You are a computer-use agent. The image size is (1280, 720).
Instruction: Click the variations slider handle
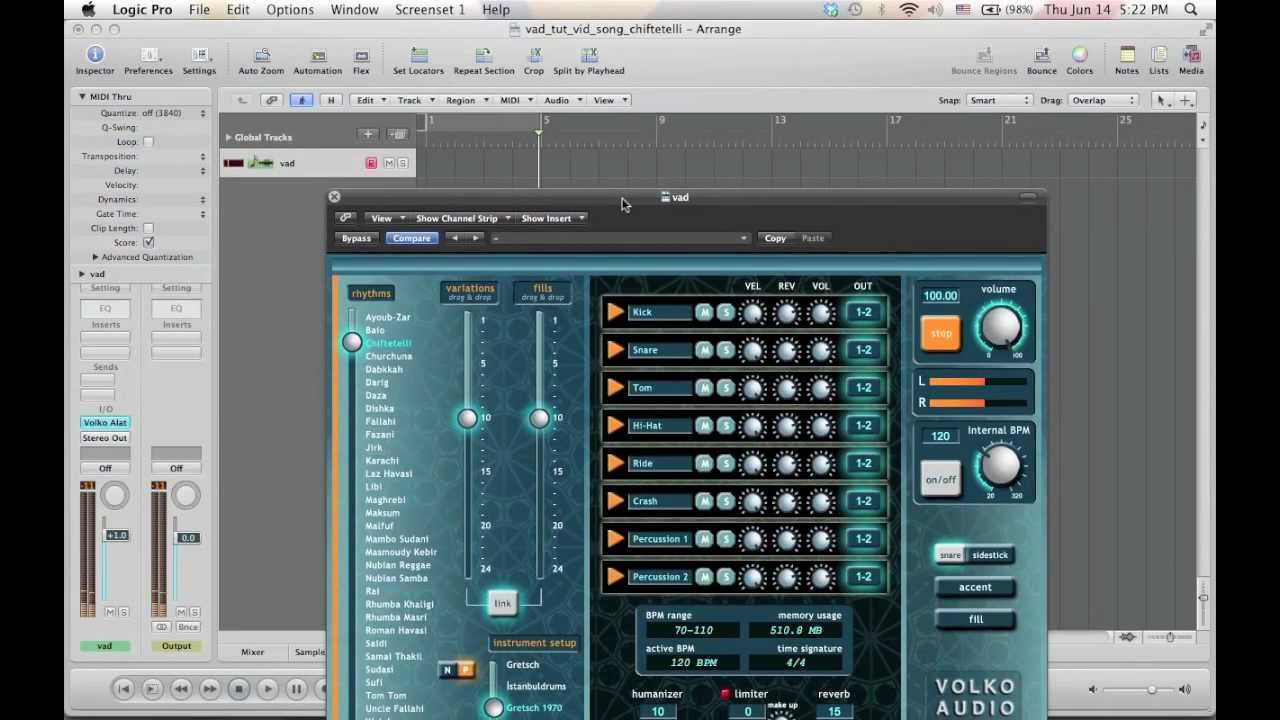click(467, 418)
